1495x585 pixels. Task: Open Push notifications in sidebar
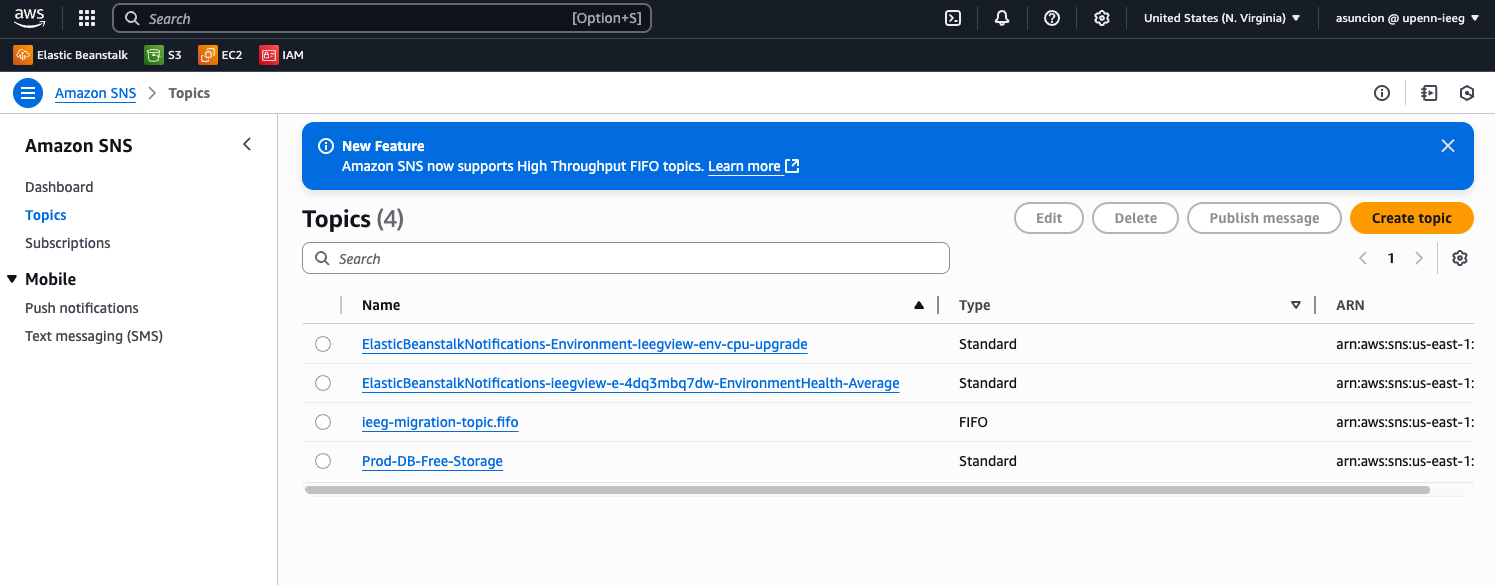pyautogui.click(x=82, y=308)
